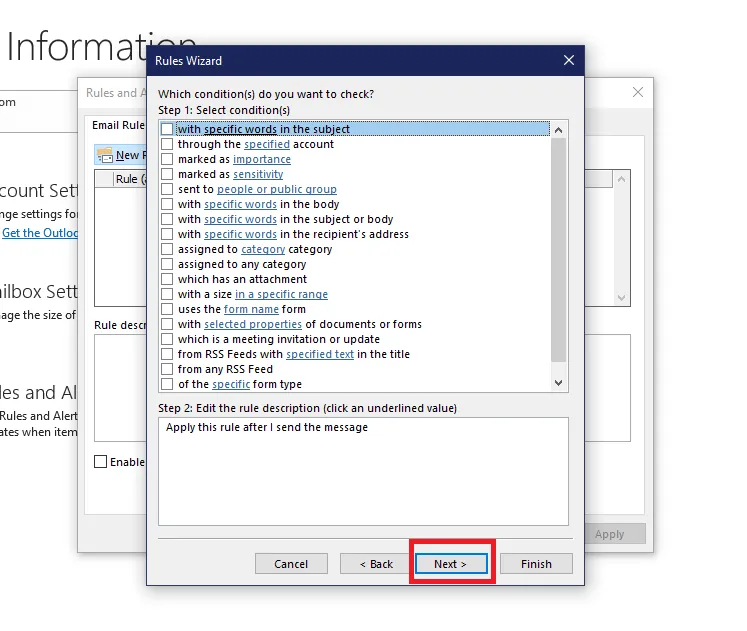Select the Email Rules tab

(118, 125)
